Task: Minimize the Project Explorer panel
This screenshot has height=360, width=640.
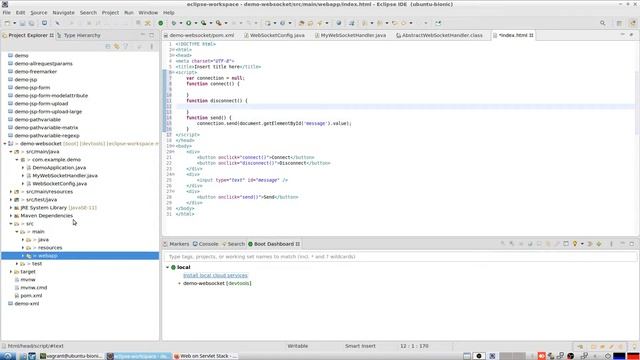Action: point(142,35)
